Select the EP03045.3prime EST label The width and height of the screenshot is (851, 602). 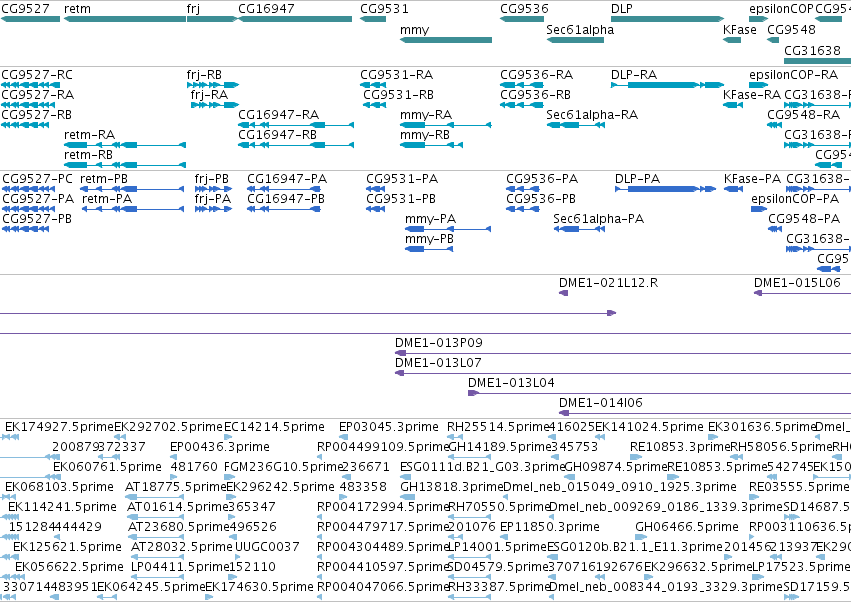(x=389, y=427)
